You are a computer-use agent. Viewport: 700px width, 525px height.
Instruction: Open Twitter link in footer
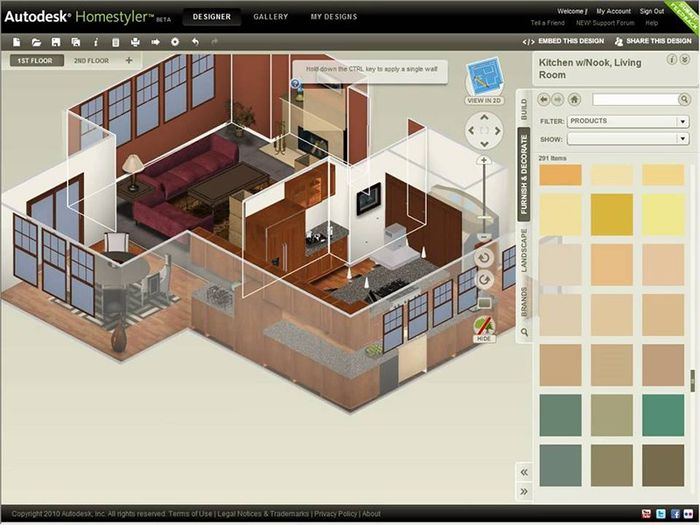click(x=661, y=514)
